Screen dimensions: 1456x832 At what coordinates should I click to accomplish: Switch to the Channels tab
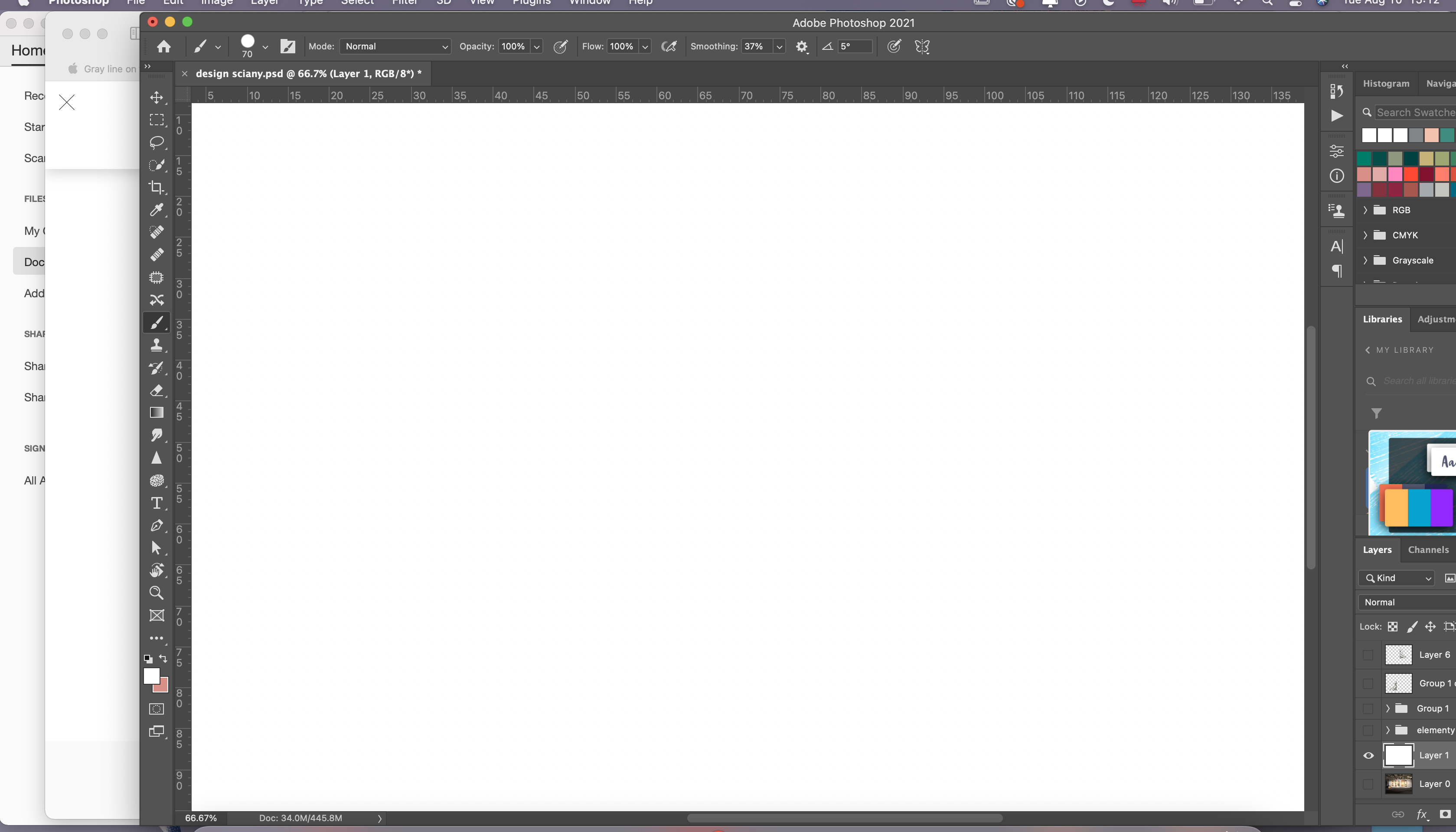click(1428, 550)
